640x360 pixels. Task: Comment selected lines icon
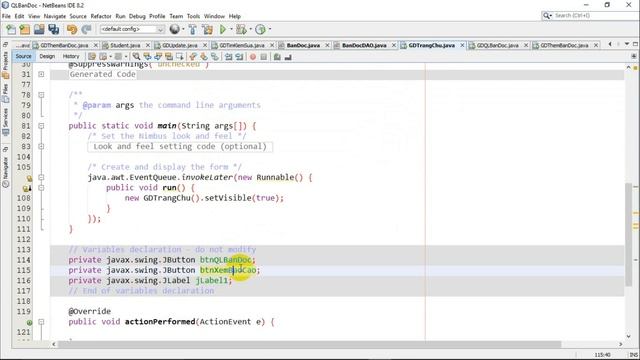(x=277, y=57)
